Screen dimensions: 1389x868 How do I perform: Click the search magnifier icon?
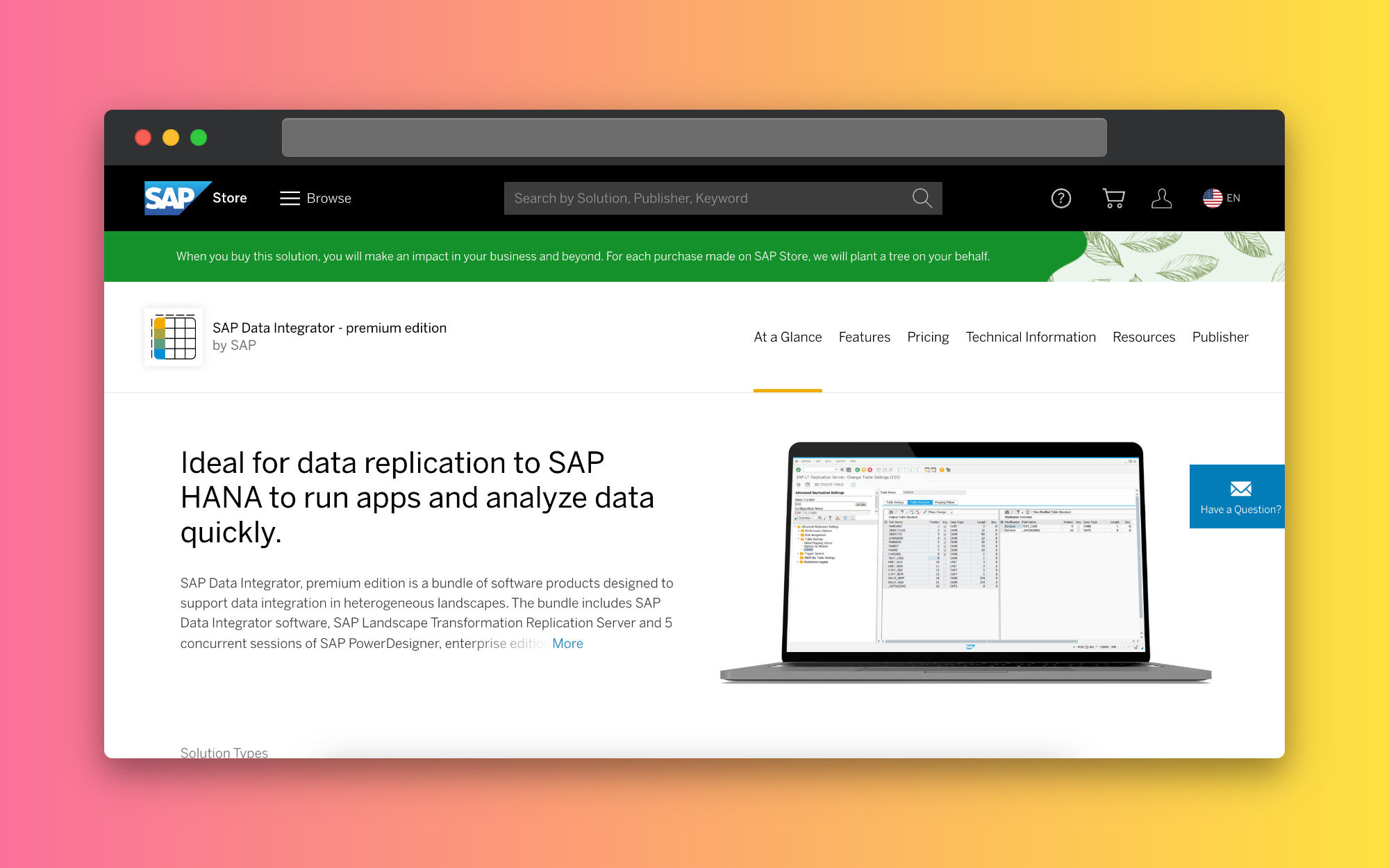pyautogui.click(x=922, y=199)
